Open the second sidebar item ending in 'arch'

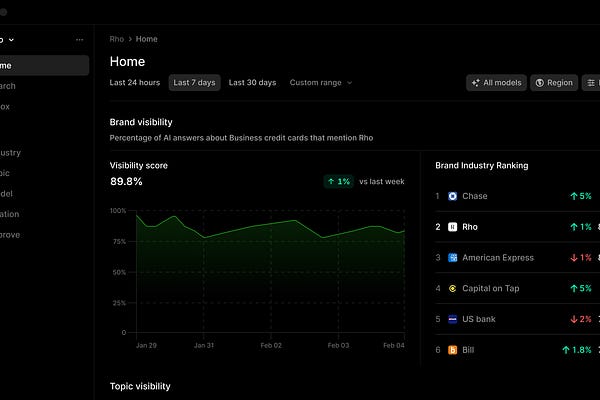tap(8, 86)
